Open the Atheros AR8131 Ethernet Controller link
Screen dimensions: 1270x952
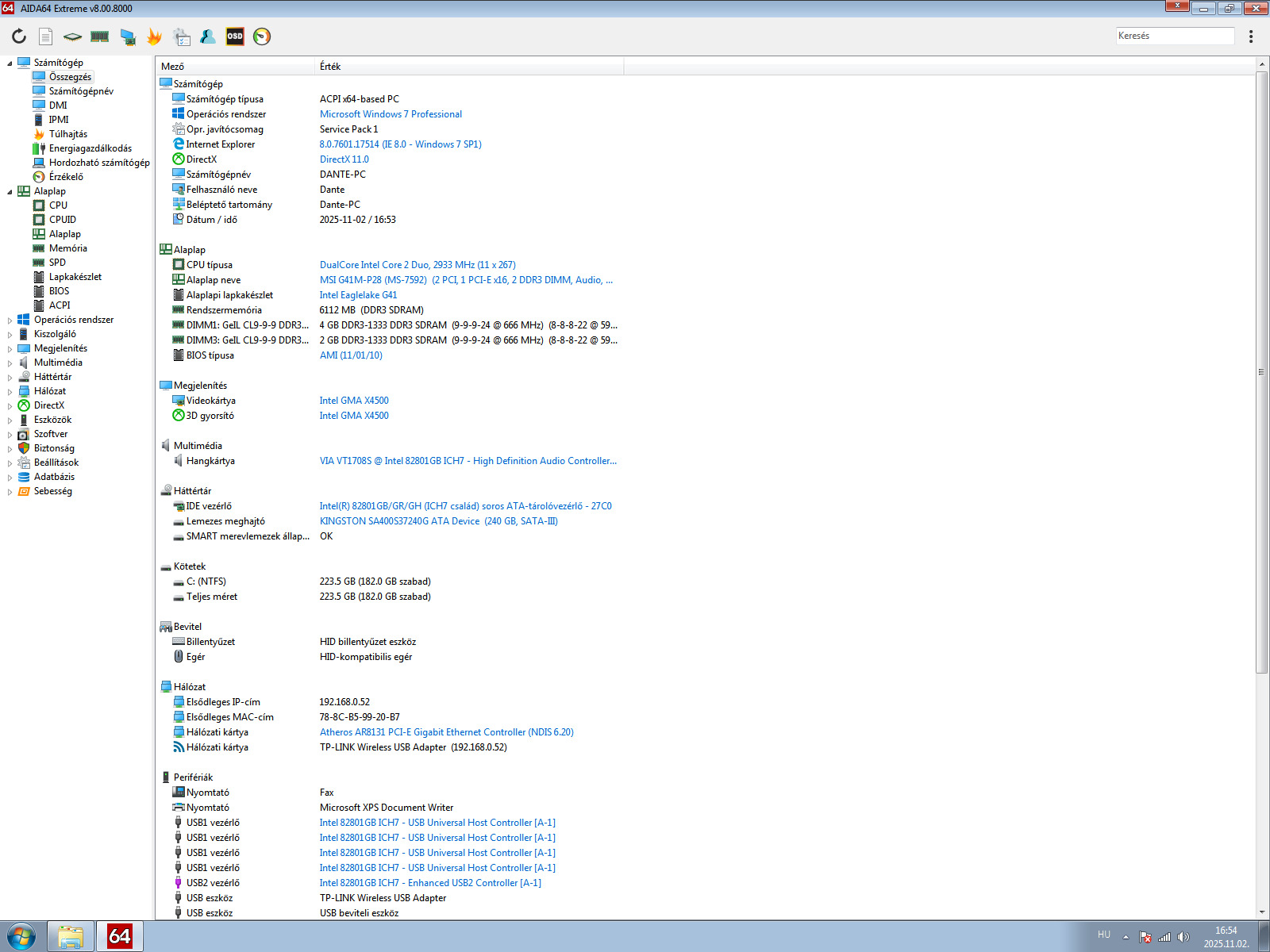tap(446, 732)
